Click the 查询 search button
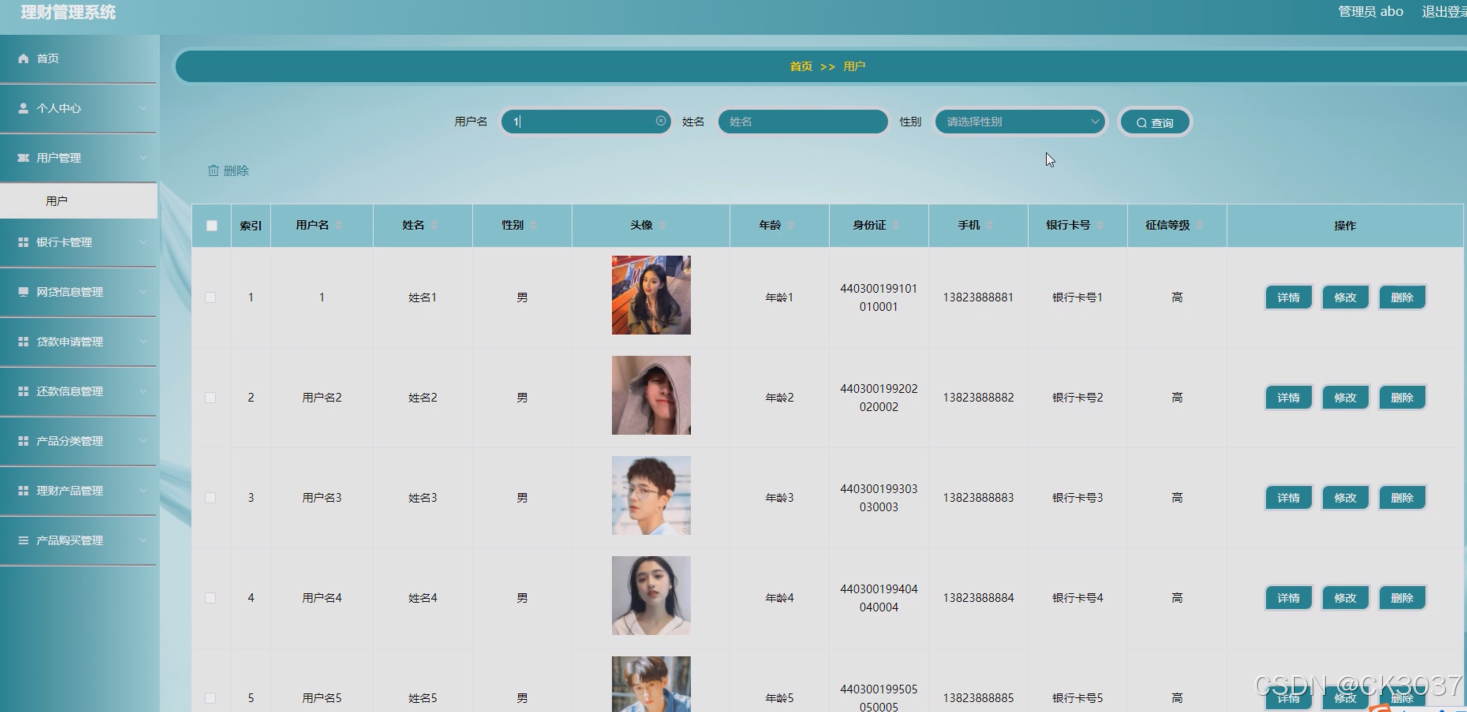This screenshot has width=1467, height=712. click(1155, 122)
